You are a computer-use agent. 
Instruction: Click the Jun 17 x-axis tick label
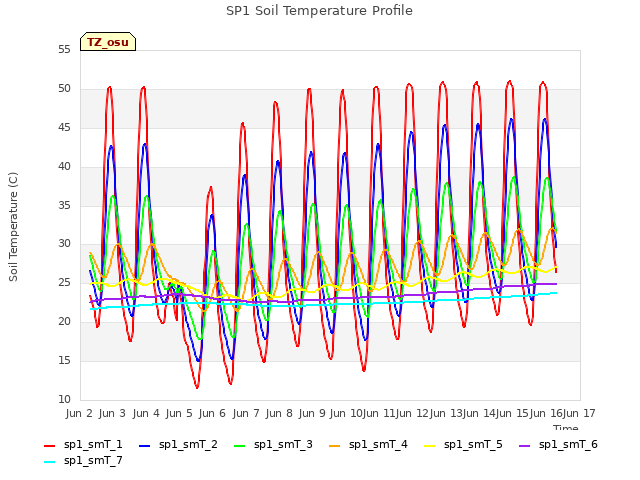tap(579, 413)
